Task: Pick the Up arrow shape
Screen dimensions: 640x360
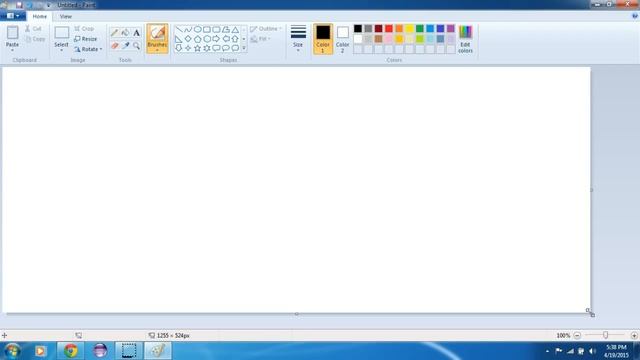Action: [x=235, y=39]
